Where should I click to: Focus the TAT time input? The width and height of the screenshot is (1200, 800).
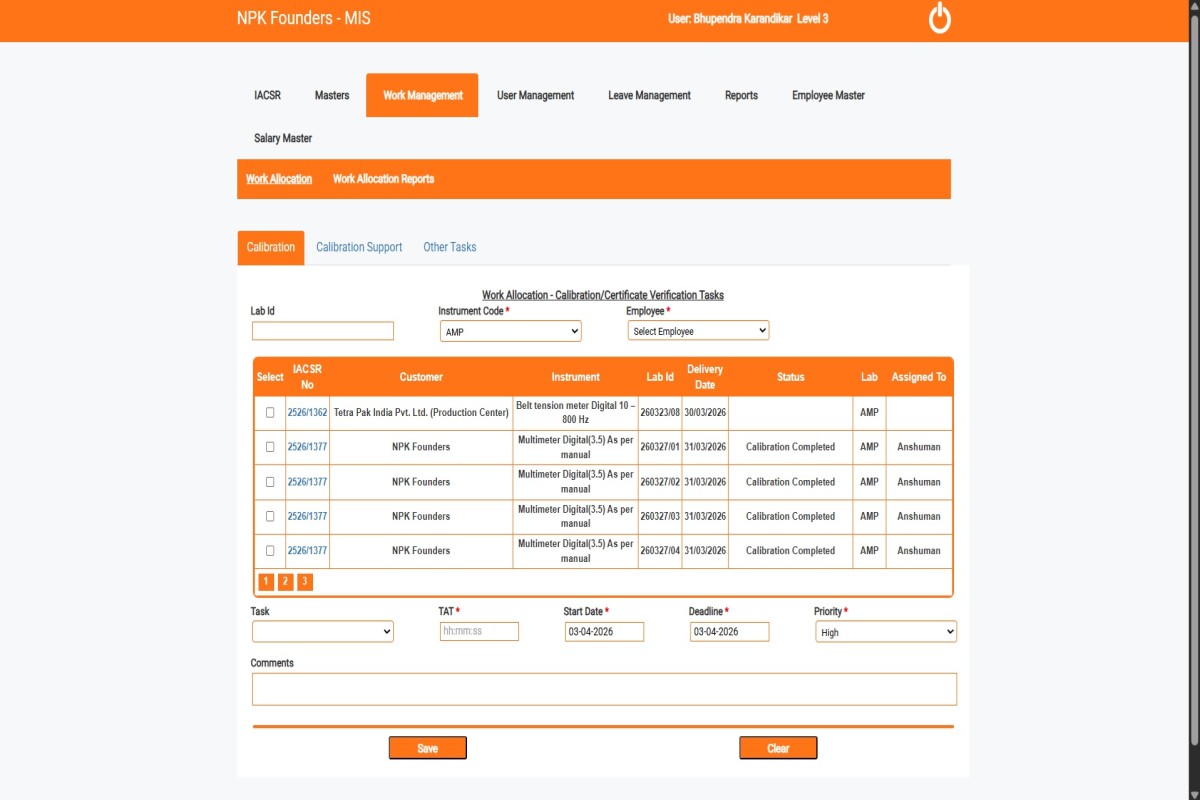[x=479, y=632]
